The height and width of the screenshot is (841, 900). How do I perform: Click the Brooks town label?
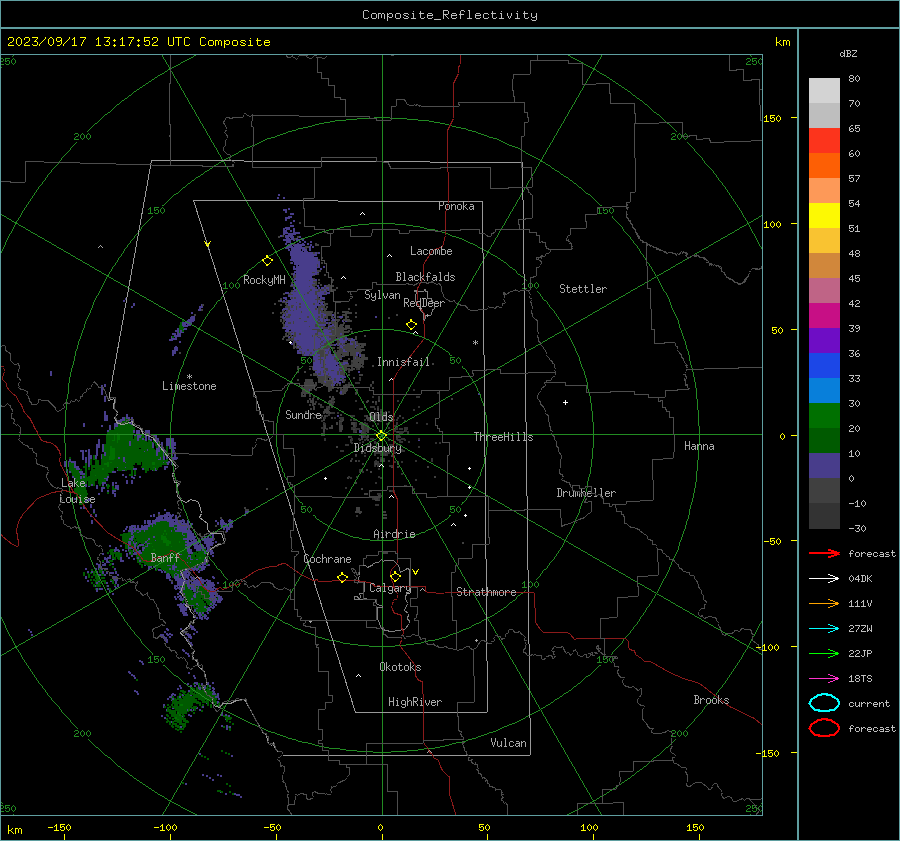tap(711, 700)
